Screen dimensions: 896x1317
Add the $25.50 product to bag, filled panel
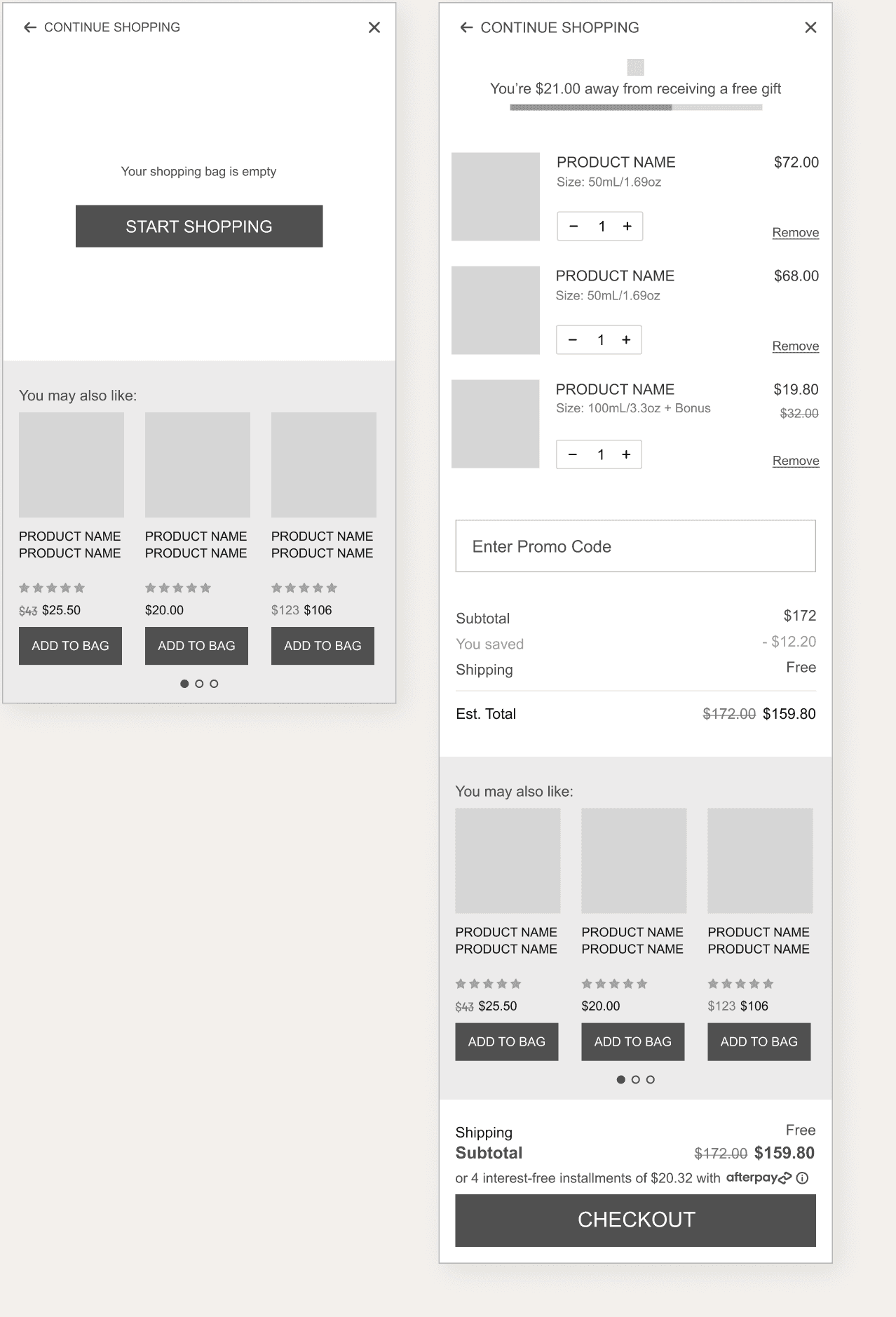point(507,1041)
